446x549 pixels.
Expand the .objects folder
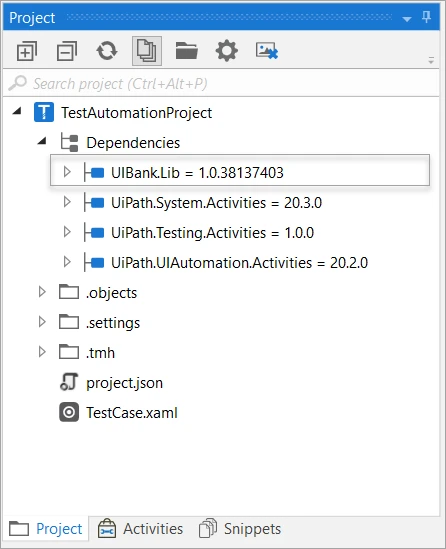pos(42,292)
